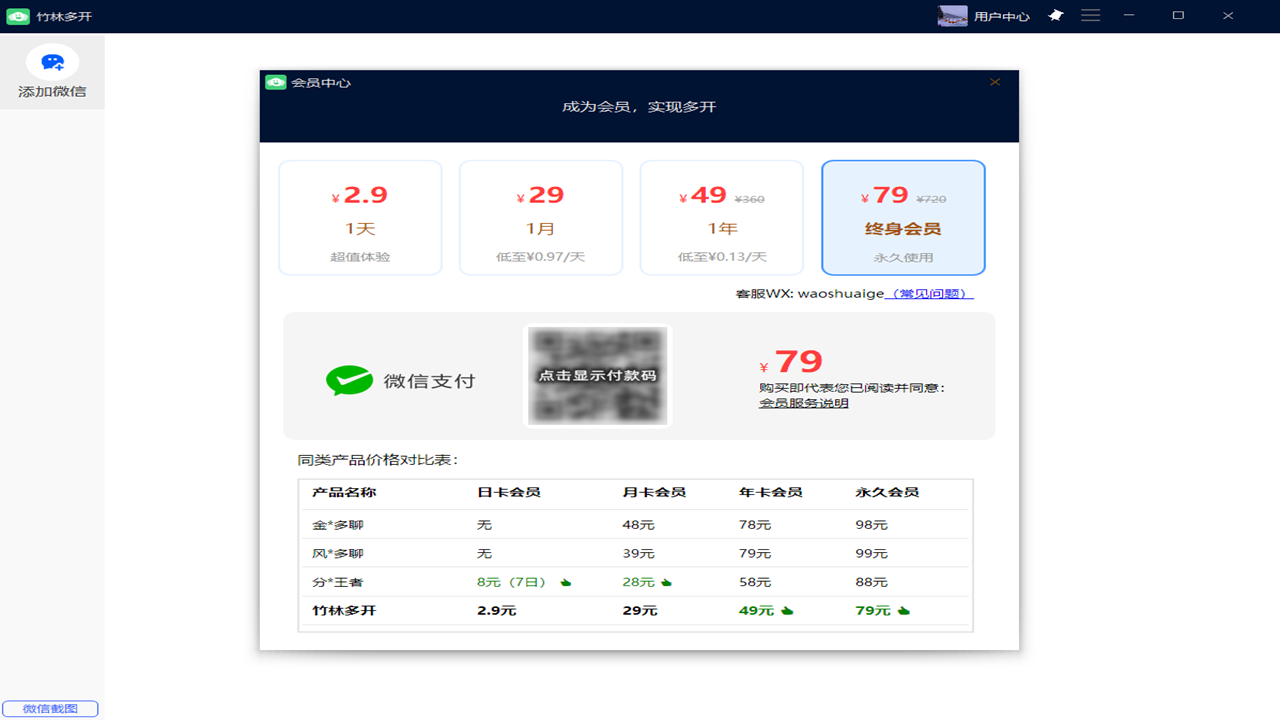Click the 风*多聊 row name

coord(338,554)
